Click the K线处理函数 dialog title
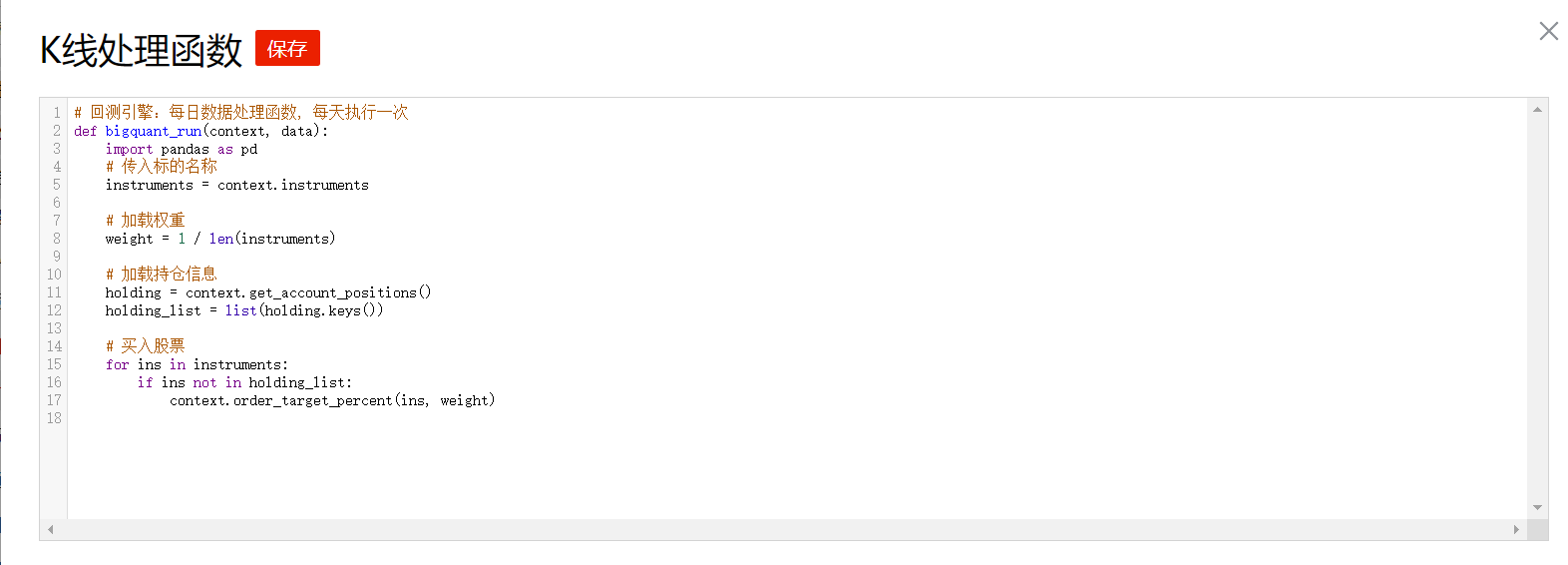The image size is (1568, 565). click(141, 50)
